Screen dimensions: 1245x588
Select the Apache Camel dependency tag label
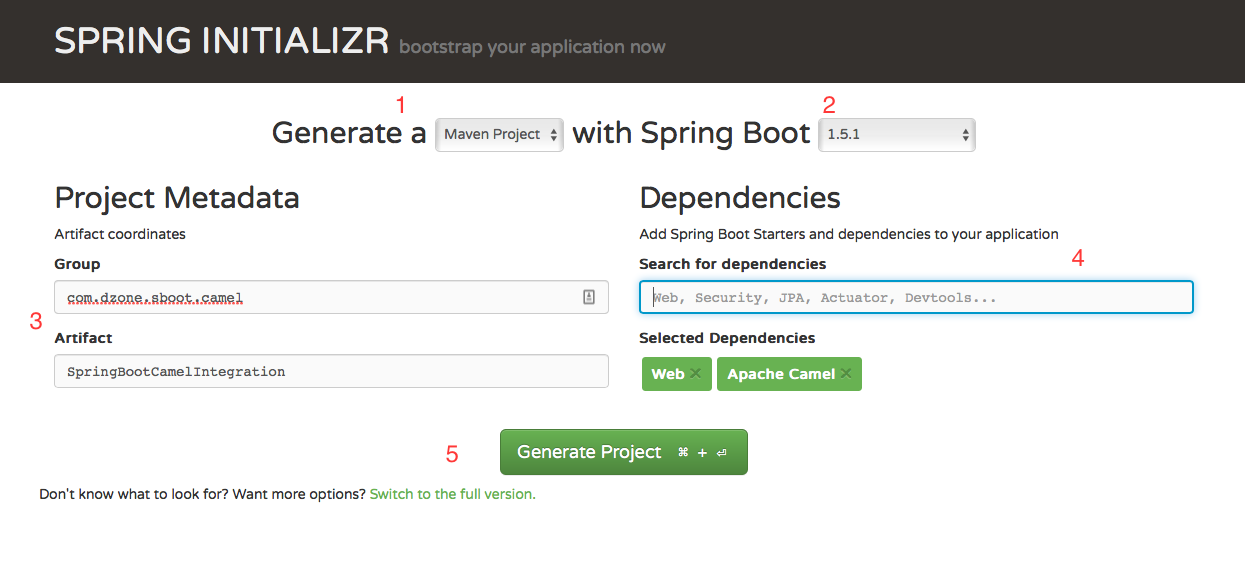[780, 374]
